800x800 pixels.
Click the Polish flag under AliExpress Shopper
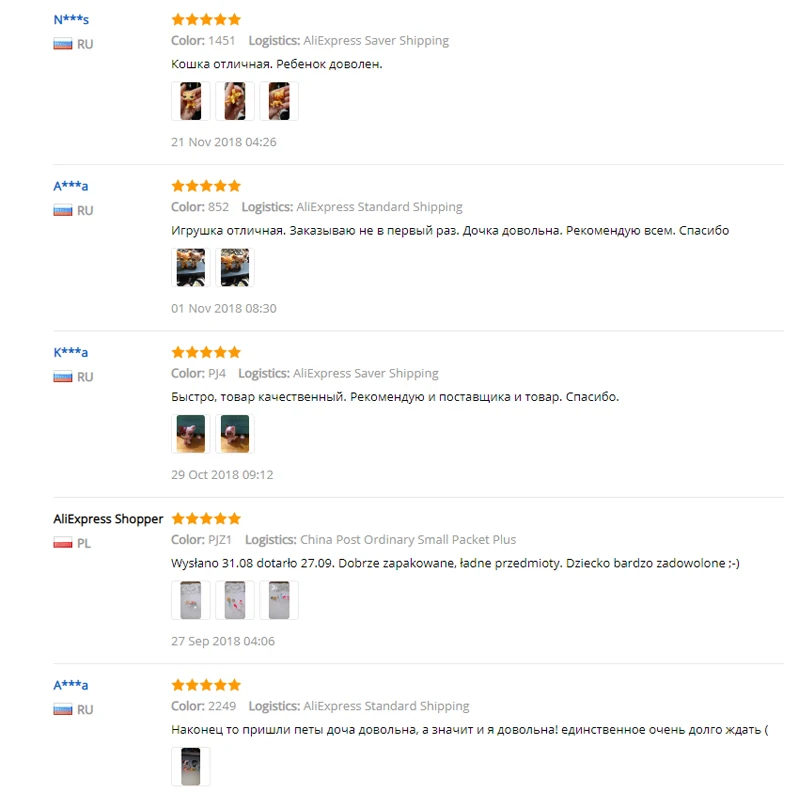point(63,543)
